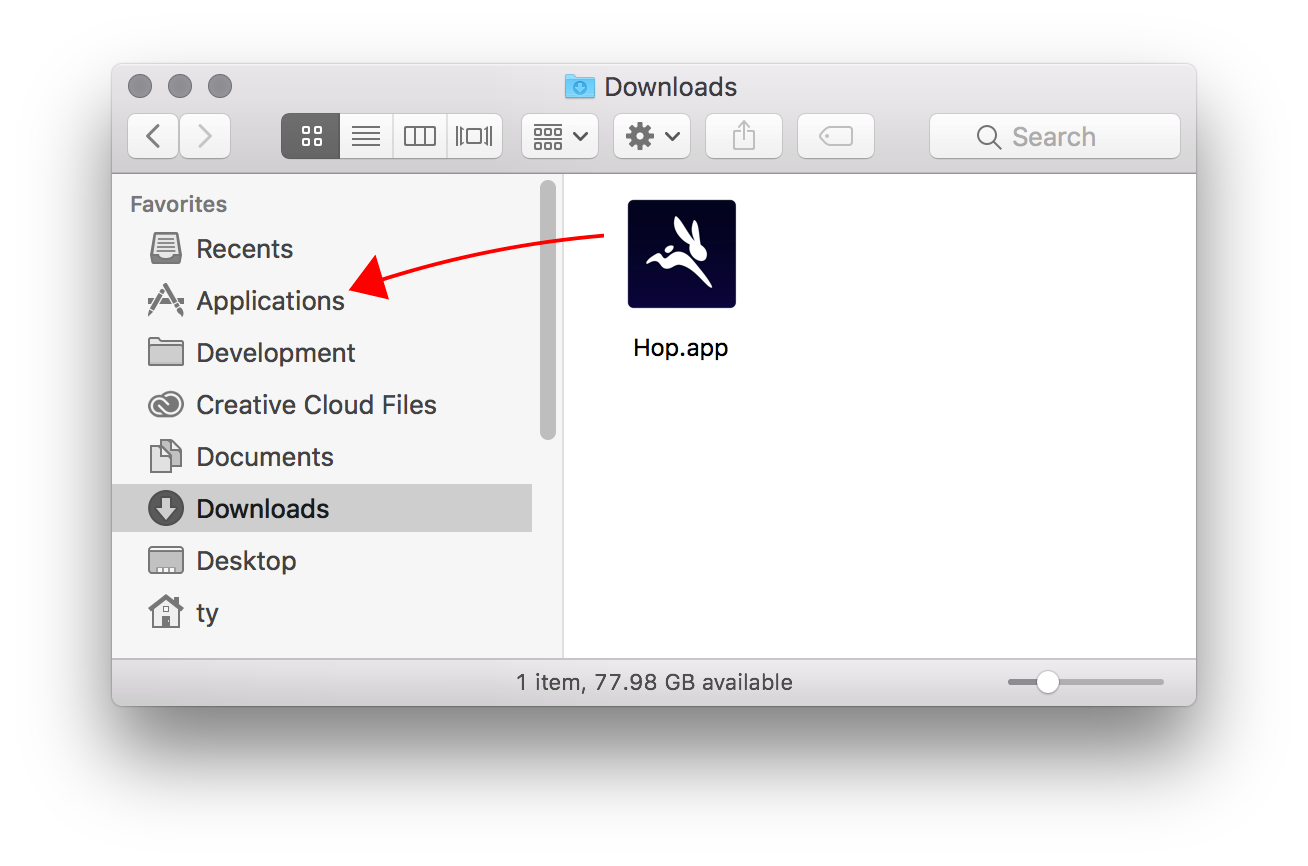
Task: Open the Development folder in sidebar
Action: [322, 352]
